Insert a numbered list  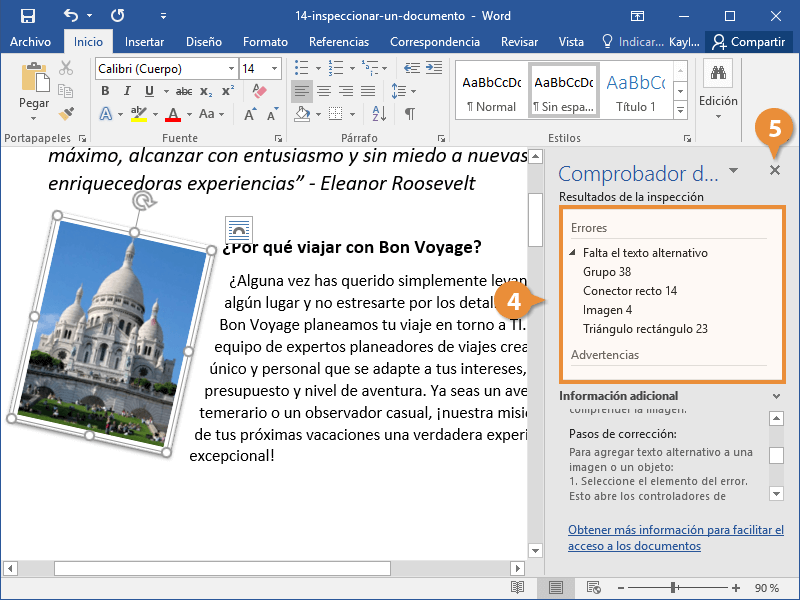[336, 67]
